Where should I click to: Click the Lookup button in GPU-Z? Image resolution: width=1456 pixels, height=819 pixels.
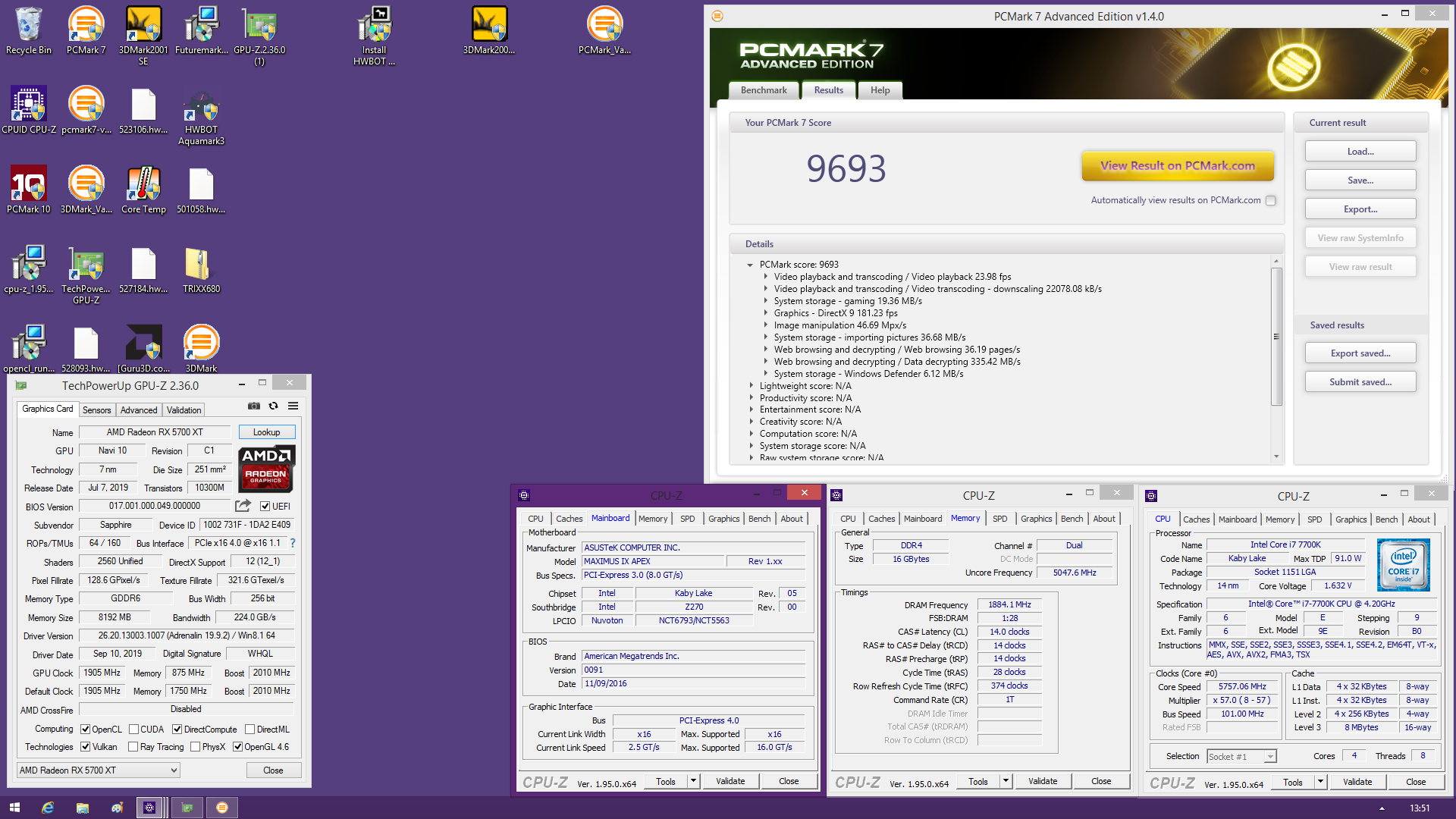click(266, 432)
